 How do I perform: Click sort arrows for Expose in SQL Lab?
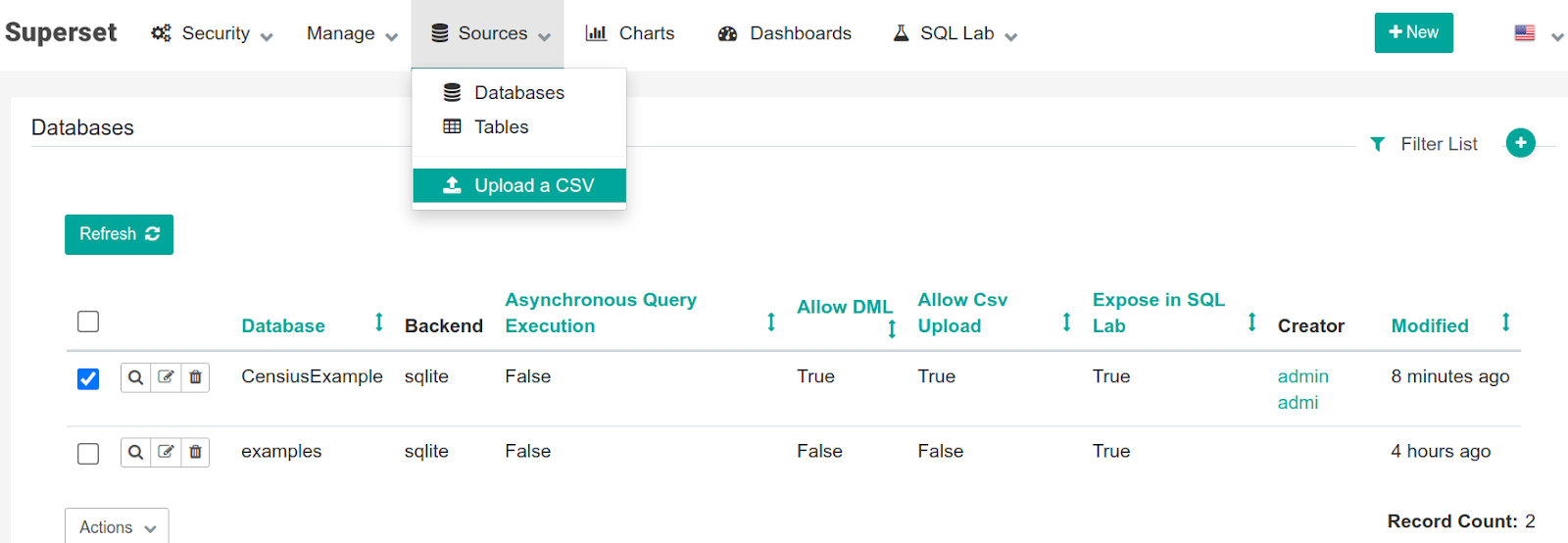pyautogui.click(x=1251, y=322)
